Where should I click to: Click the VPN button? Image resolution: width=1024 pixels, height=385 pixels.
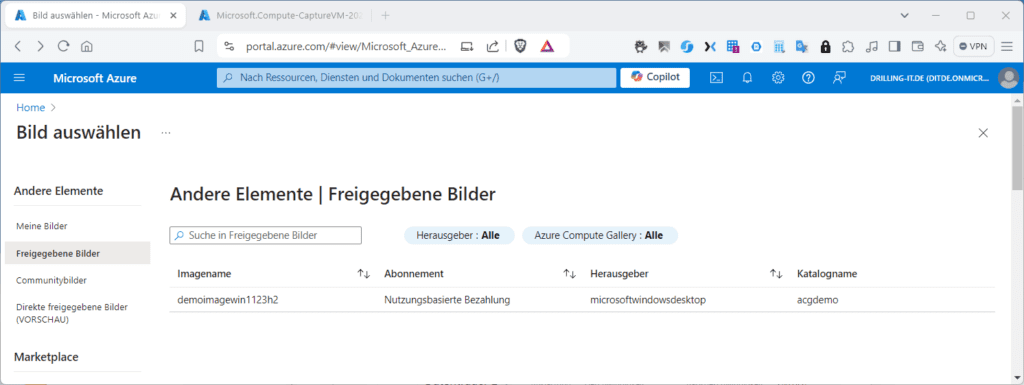[974, 46]
